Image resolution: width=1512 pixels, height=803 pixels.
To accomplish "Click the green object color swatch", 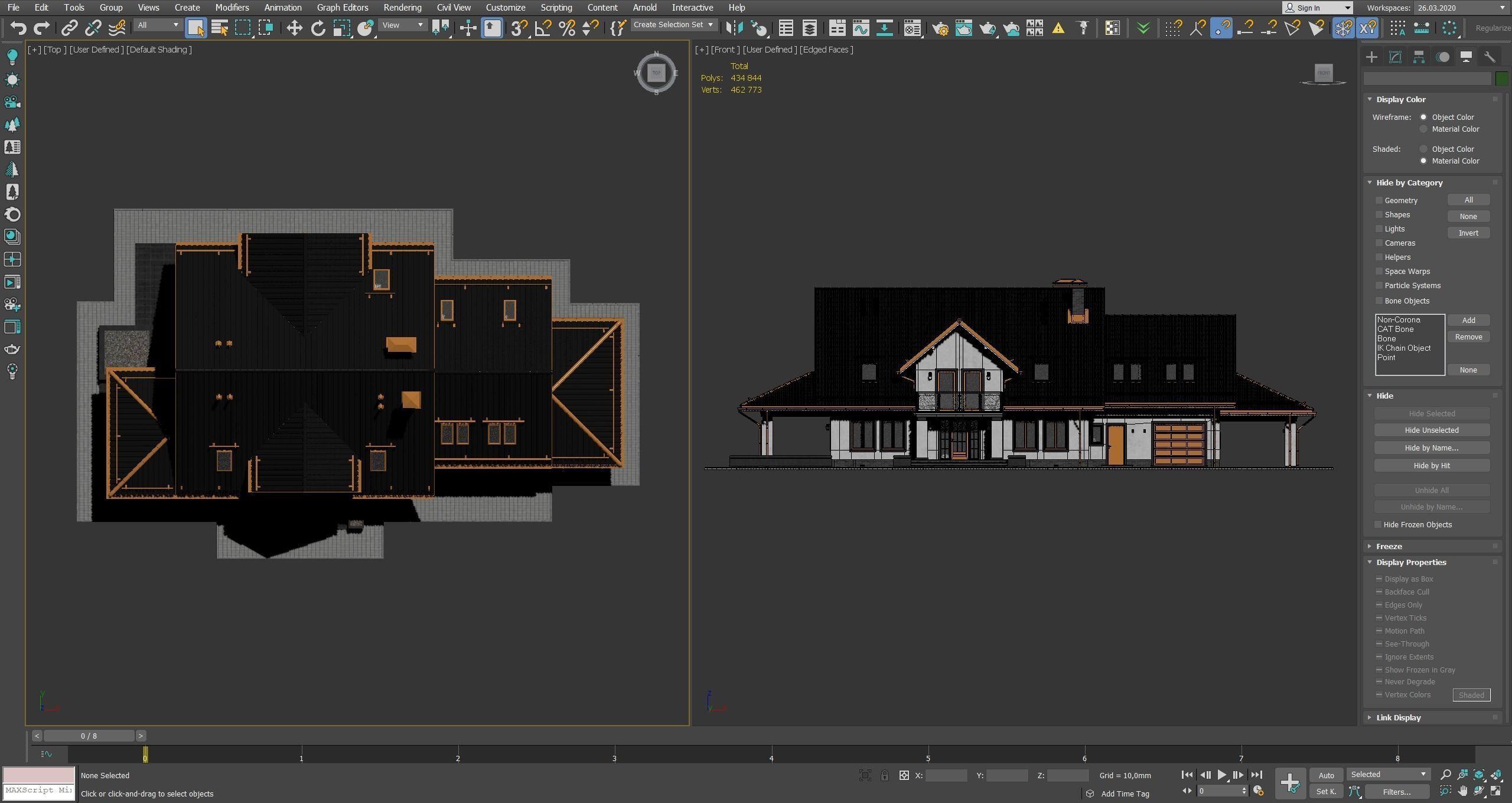I will [1501, 79].
